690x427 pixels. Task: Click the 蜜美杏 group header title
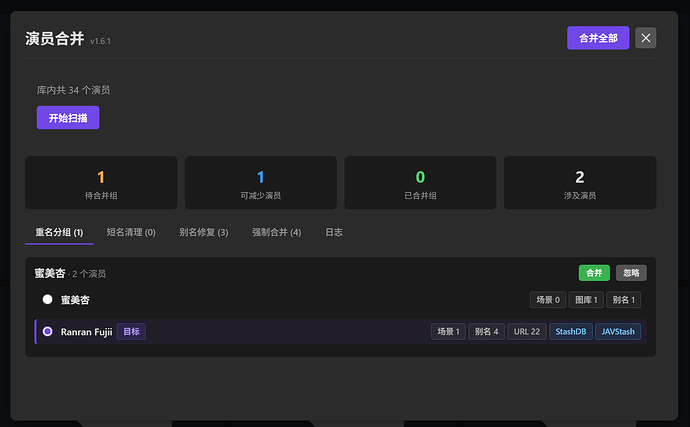pyautogui.click(x=50, y=273)
